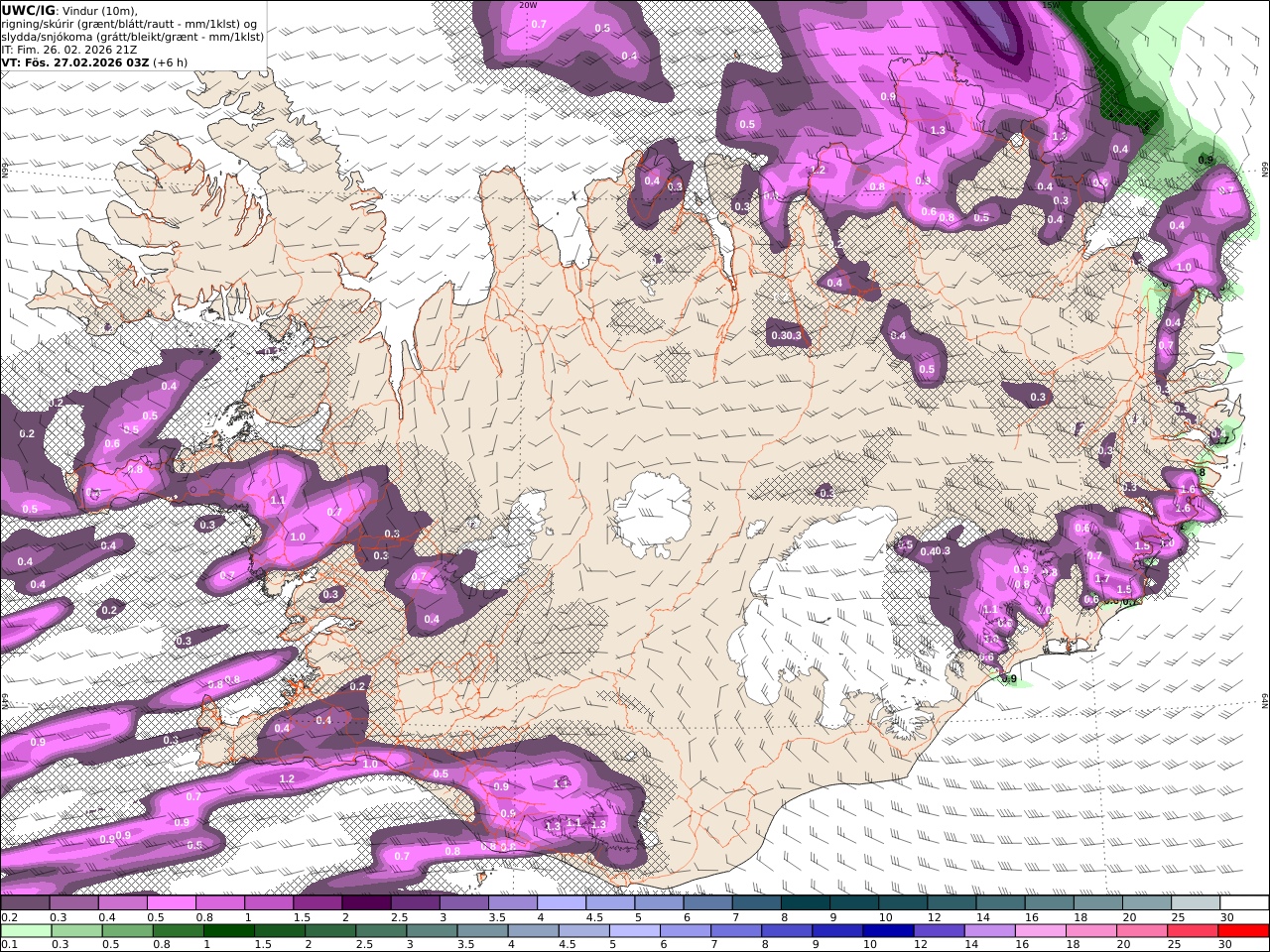Image resolution: width=1270 pixels, height=952 pixels.
Task: Click the "rigning/skúrir" legend description line
Action: tap(131, 23)
